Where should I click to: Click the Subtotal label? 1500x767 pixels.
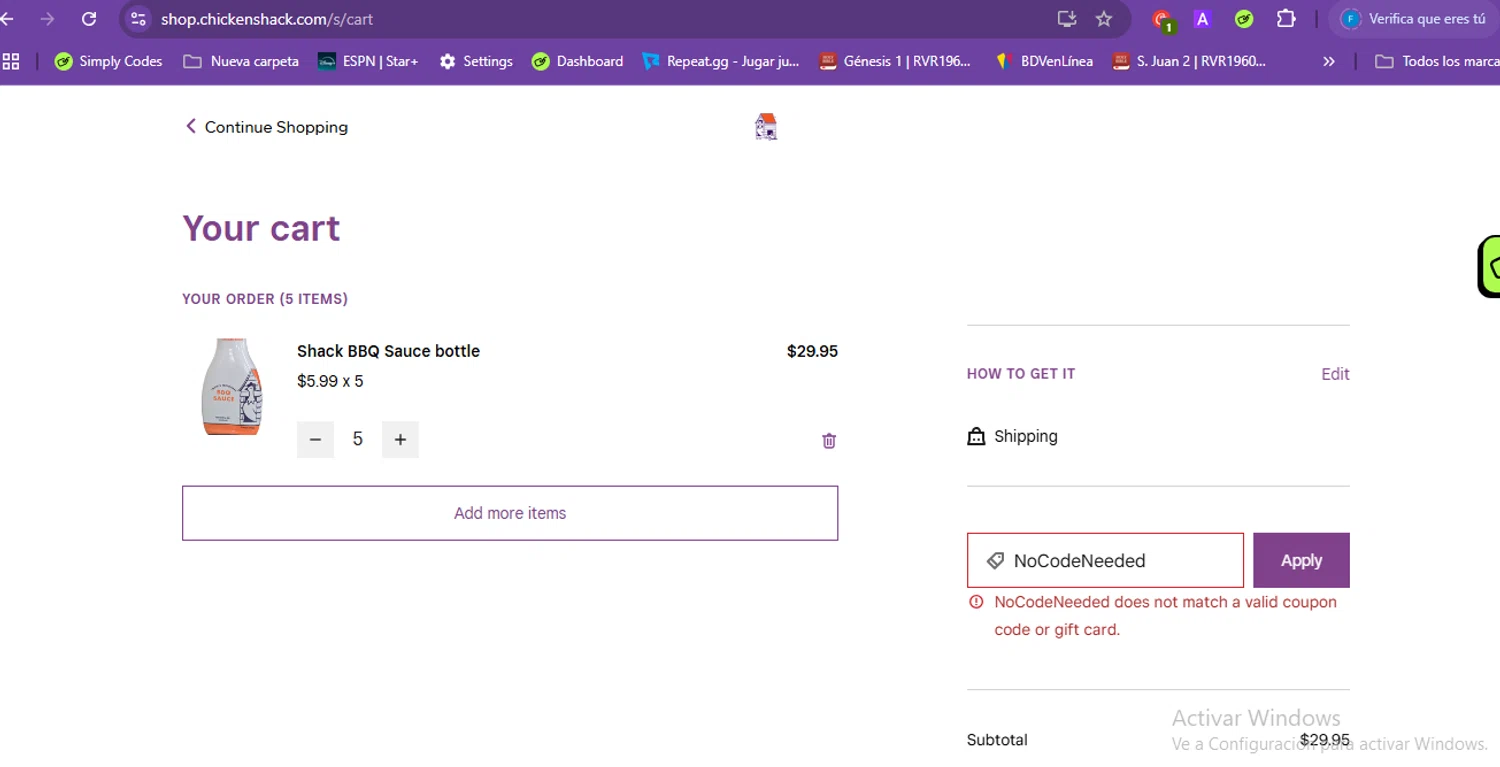coord(997,740)
